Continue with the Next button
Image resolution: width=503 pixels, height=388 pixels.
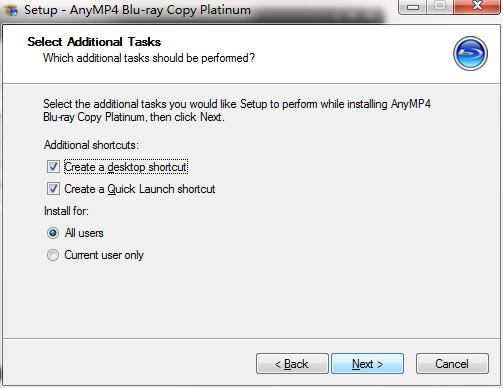[367, 364]
